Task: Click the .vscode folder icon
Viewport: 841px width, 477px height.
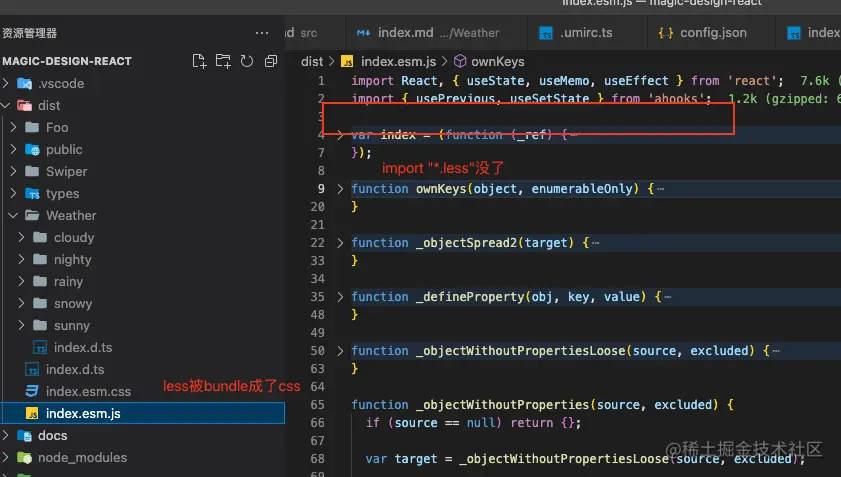Action: click(24, 84)
